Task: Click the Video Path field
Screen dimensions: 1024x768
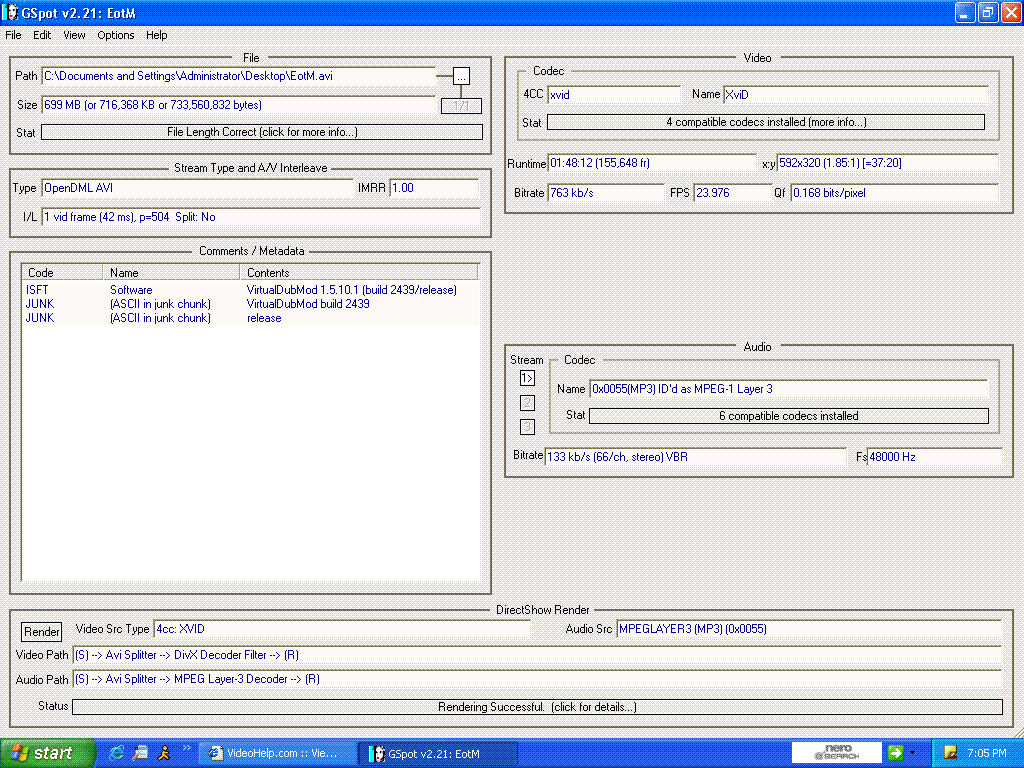Action: point(537,655)
